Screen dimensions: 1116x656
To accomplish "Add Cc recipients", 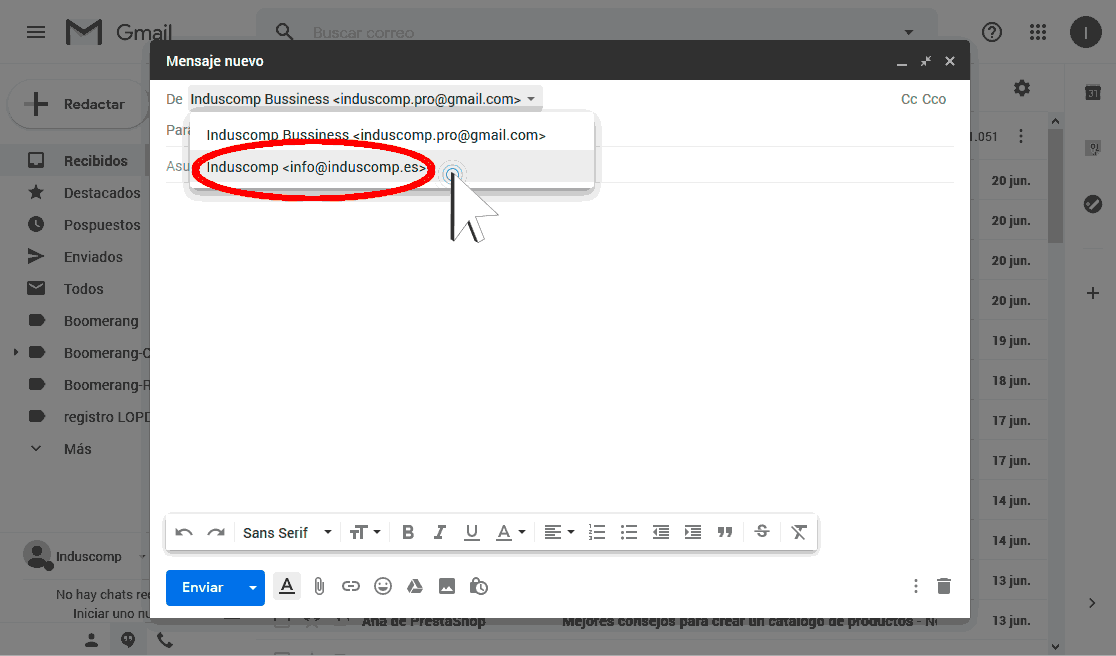I will click(x=909, y=99).
